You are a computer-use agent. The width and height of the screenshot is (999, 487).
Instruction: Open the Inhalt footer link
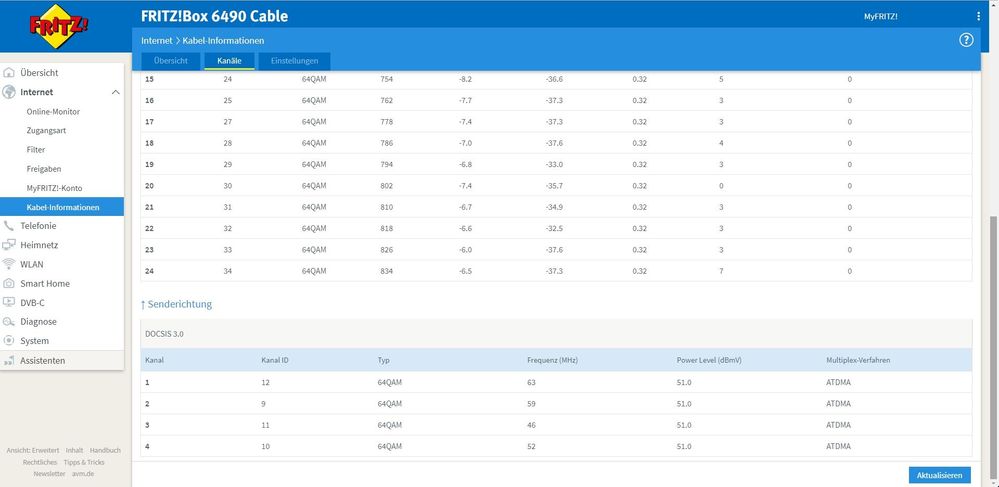74,450
